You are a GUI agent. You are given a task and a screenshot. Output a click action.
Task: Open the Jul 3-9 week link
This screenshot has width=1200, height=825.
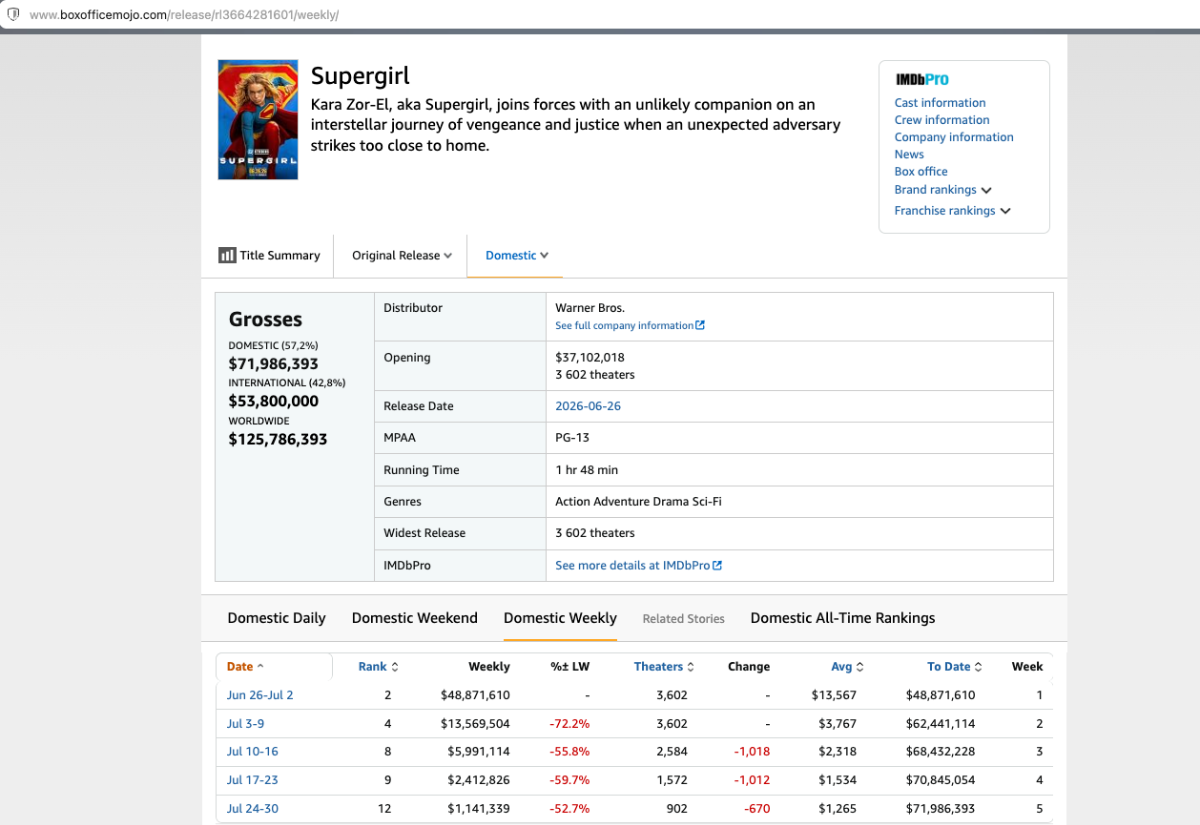coord(245,724)
